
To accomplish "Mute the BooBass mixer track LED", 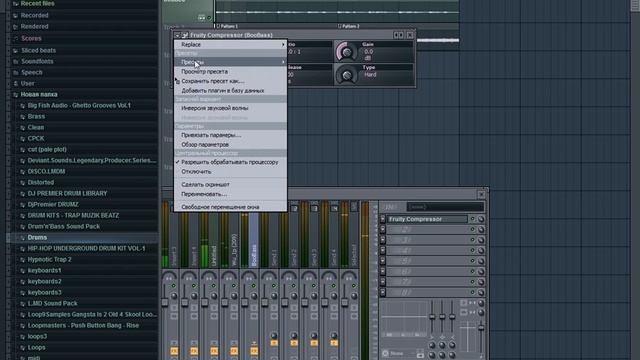I will 253,286.
